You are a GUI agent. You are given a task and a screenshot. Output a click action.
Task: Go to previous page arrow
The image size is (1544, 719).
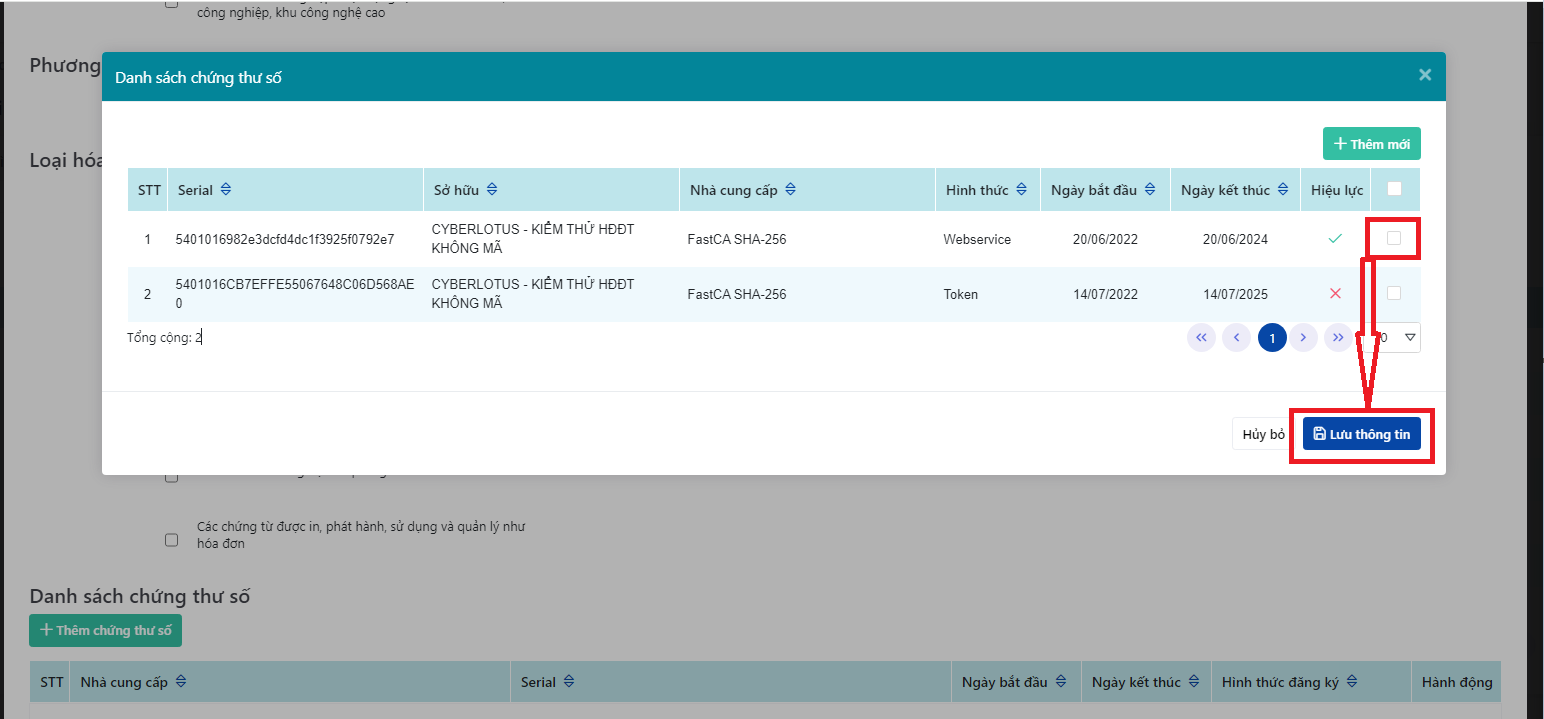point(1236,338)
